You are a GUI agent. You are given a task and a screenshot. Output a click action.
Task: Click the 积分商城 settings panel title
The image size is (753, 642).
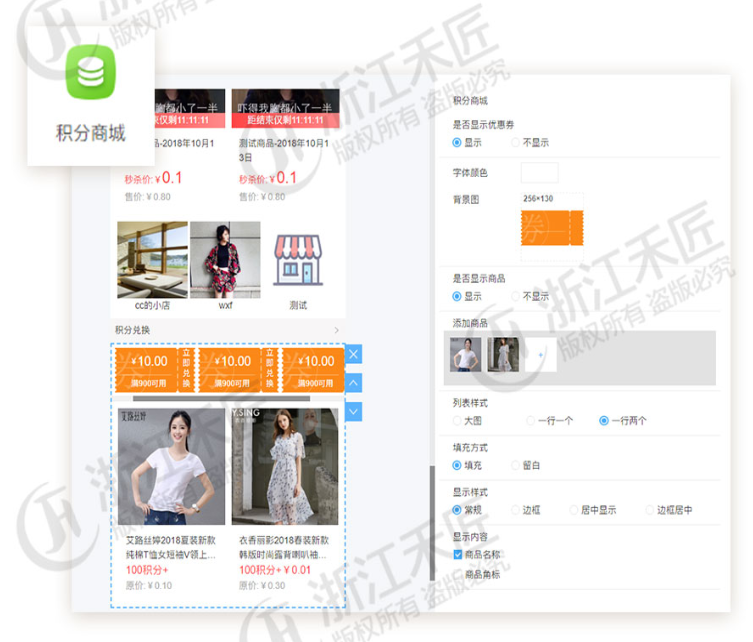(470, 100)
